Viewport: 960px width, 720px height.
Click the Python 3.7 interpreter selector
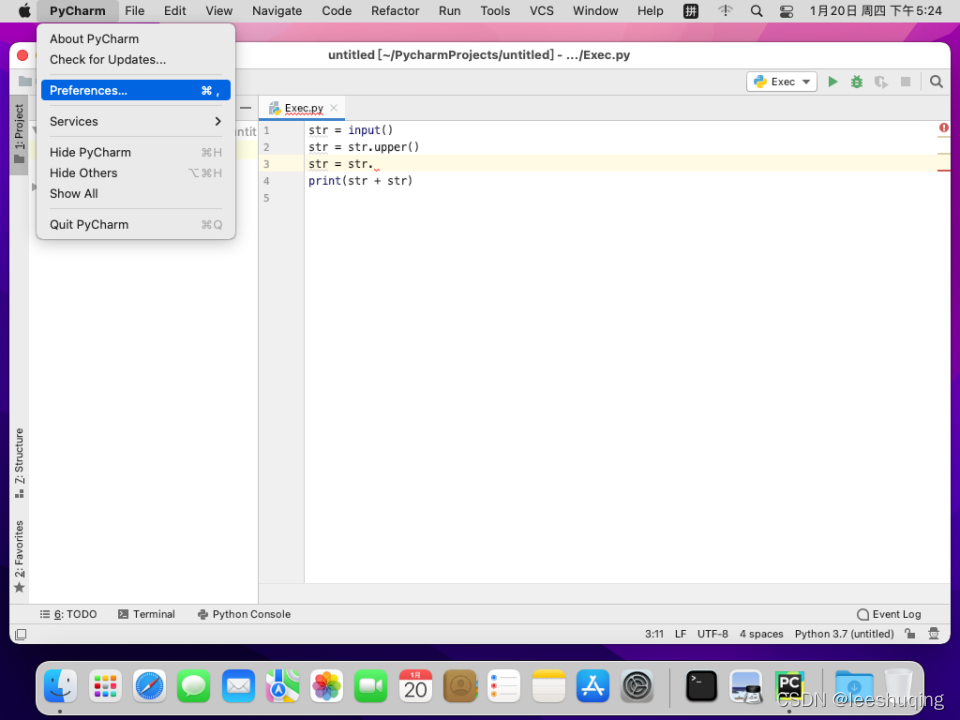click(844, 634)
